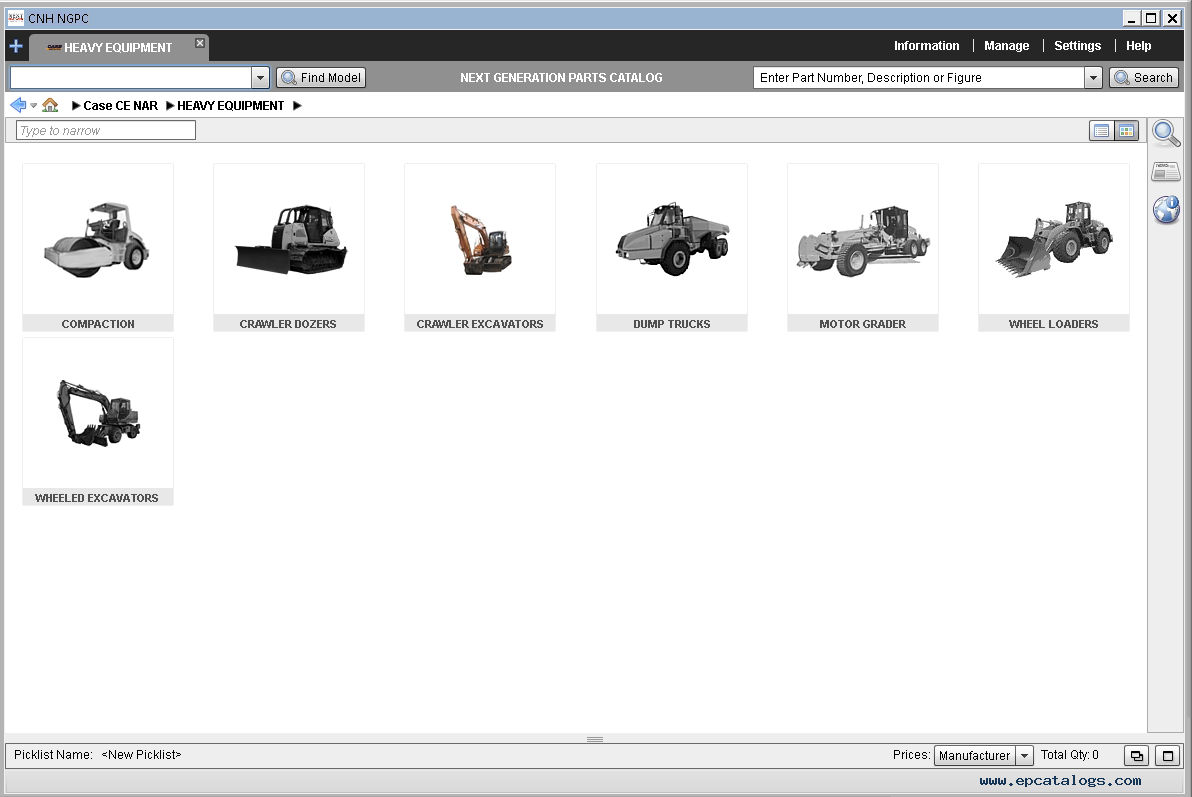Open the magnifier search side panel
Screen dimensions: 1192x797
(x=1166, y=133)
